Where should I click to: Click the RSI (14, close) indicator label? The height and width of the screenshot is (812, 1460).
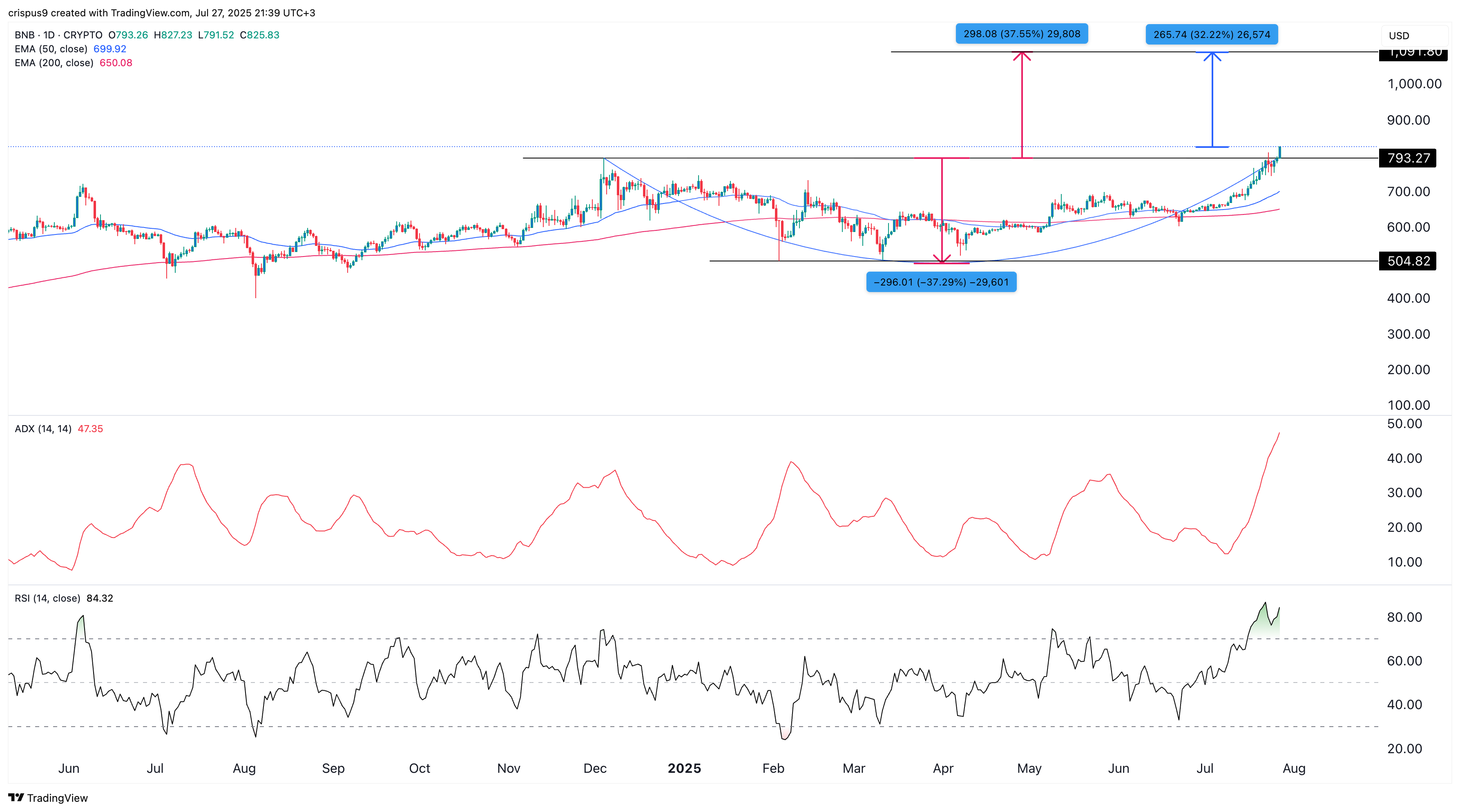pyautogui.click(x=48, y=598)
